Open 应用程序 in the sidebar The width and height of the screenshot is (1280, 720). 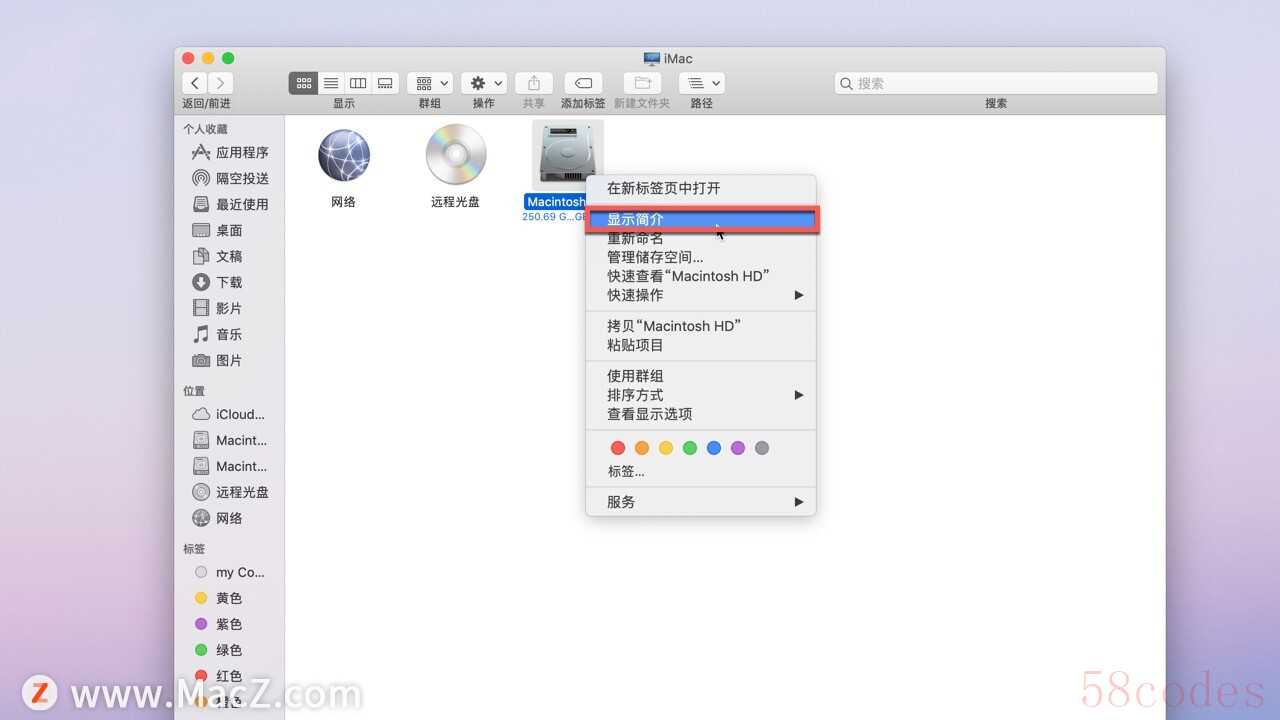pyautogui.click(x=241, y=153)
